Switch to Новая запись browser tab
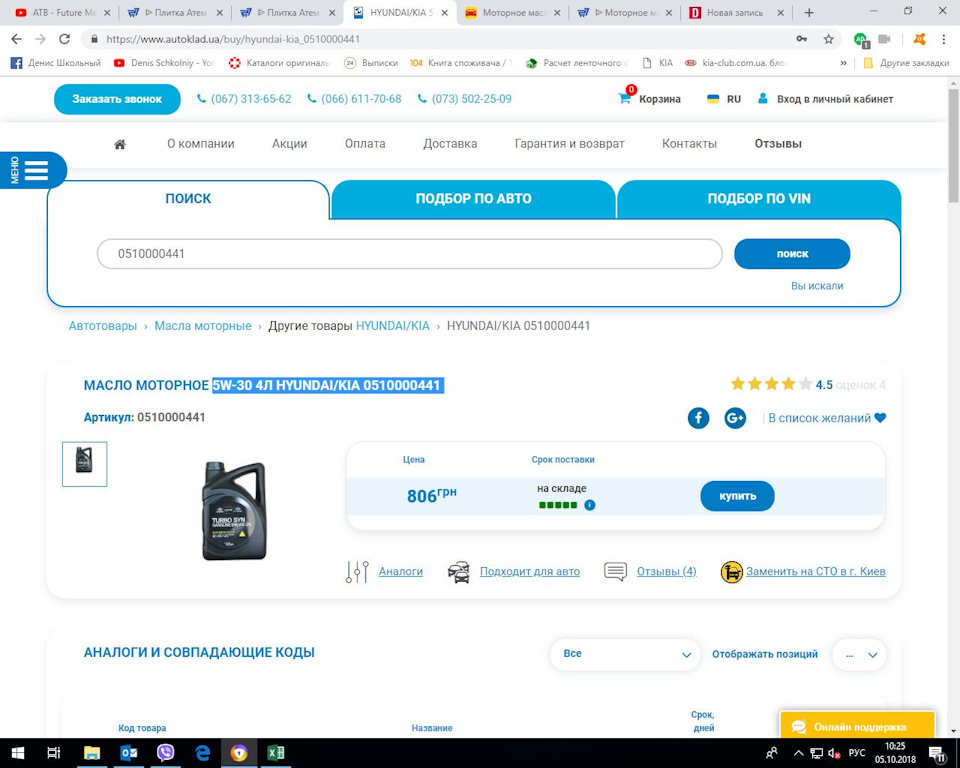The width and height of the screenshot is (960, 768). [x=735, y=12]
